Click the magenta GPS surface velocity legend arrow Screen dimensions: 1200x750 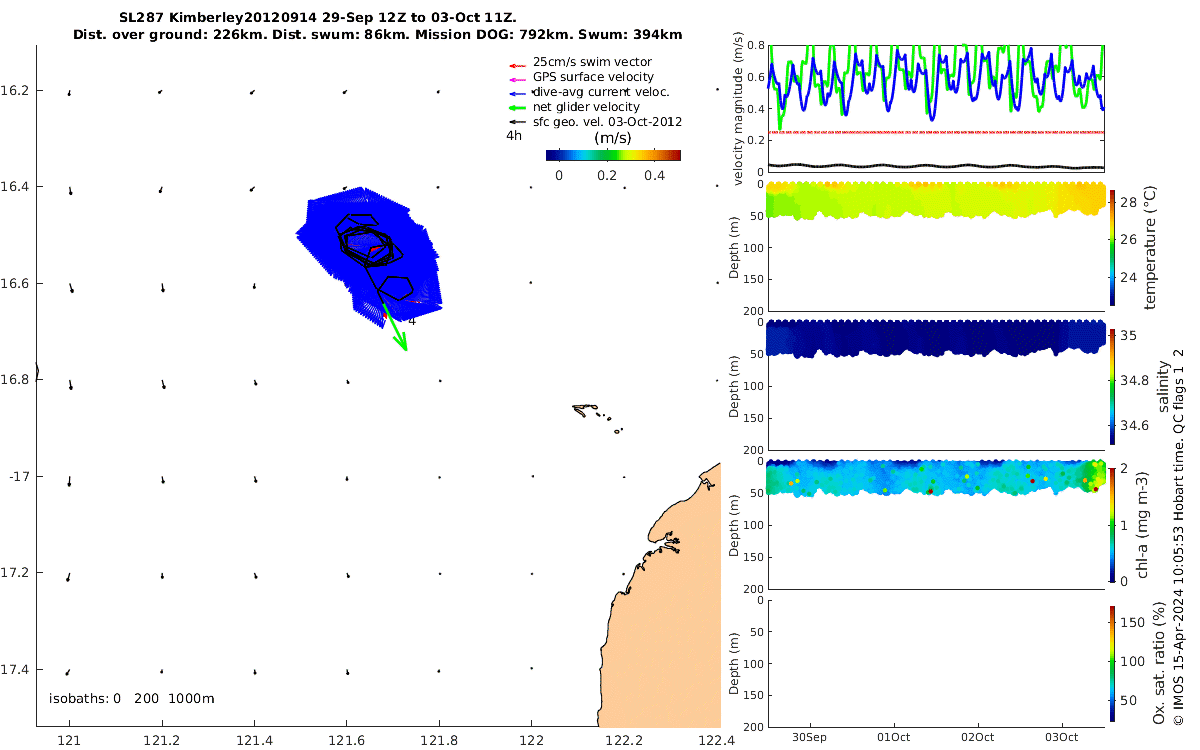pos(516,77)
